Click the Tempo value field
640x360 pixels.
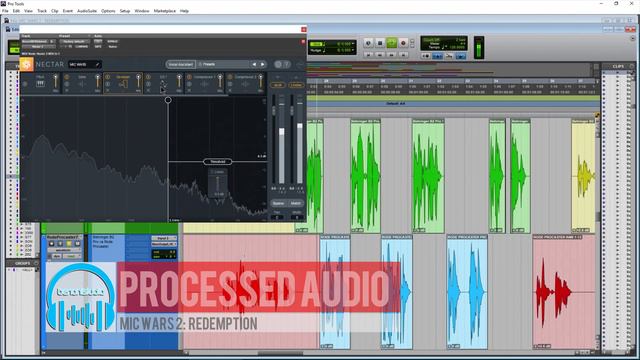point(458,47)
